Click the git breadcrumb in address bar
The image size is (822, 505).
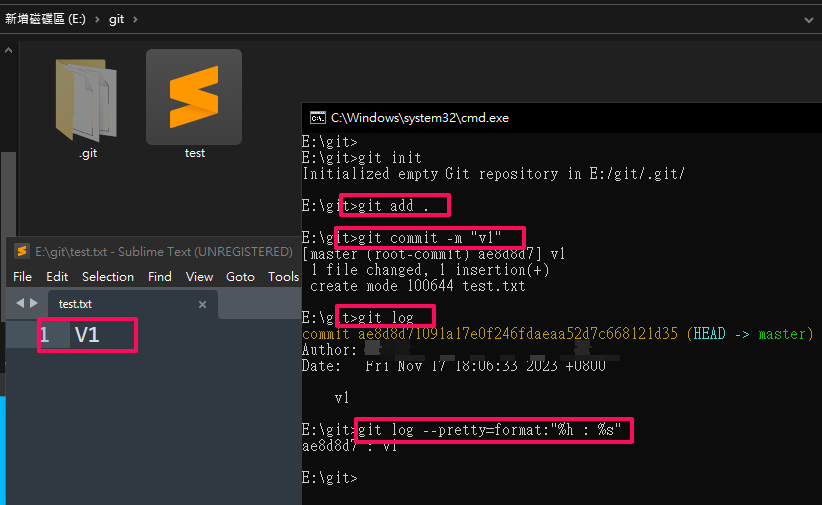point(116,19)
